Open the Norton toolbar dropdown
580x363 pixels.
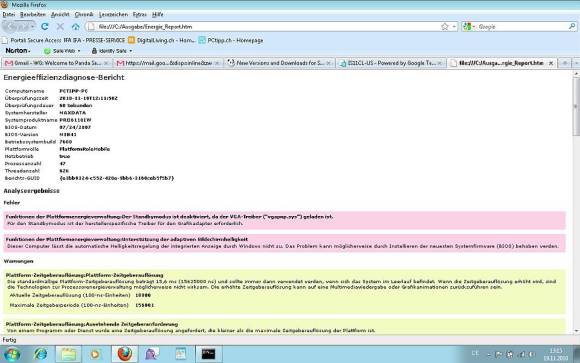click(18, 51)
